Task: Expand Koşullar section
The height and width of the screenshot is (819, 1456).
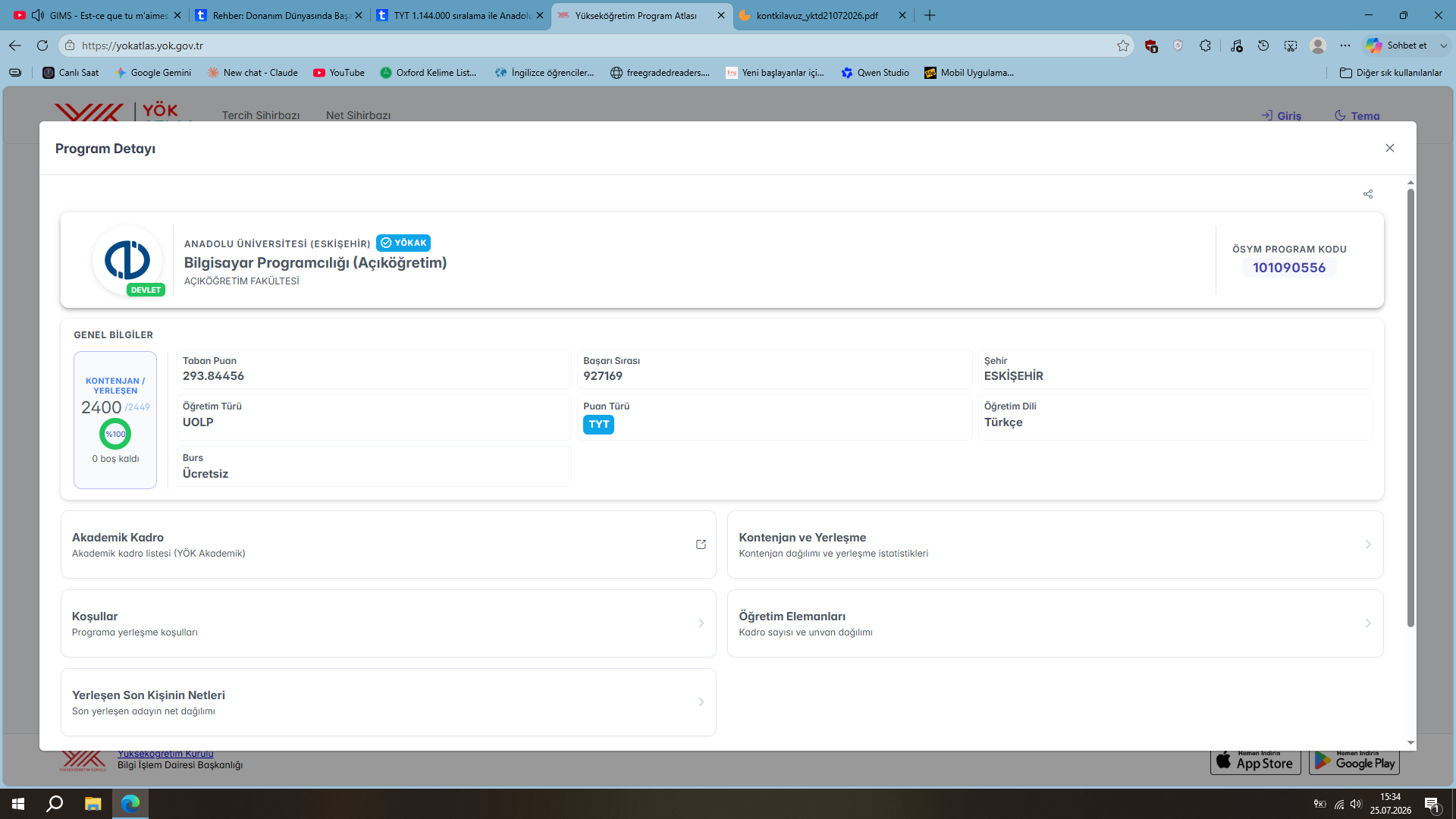Action: 388,623
